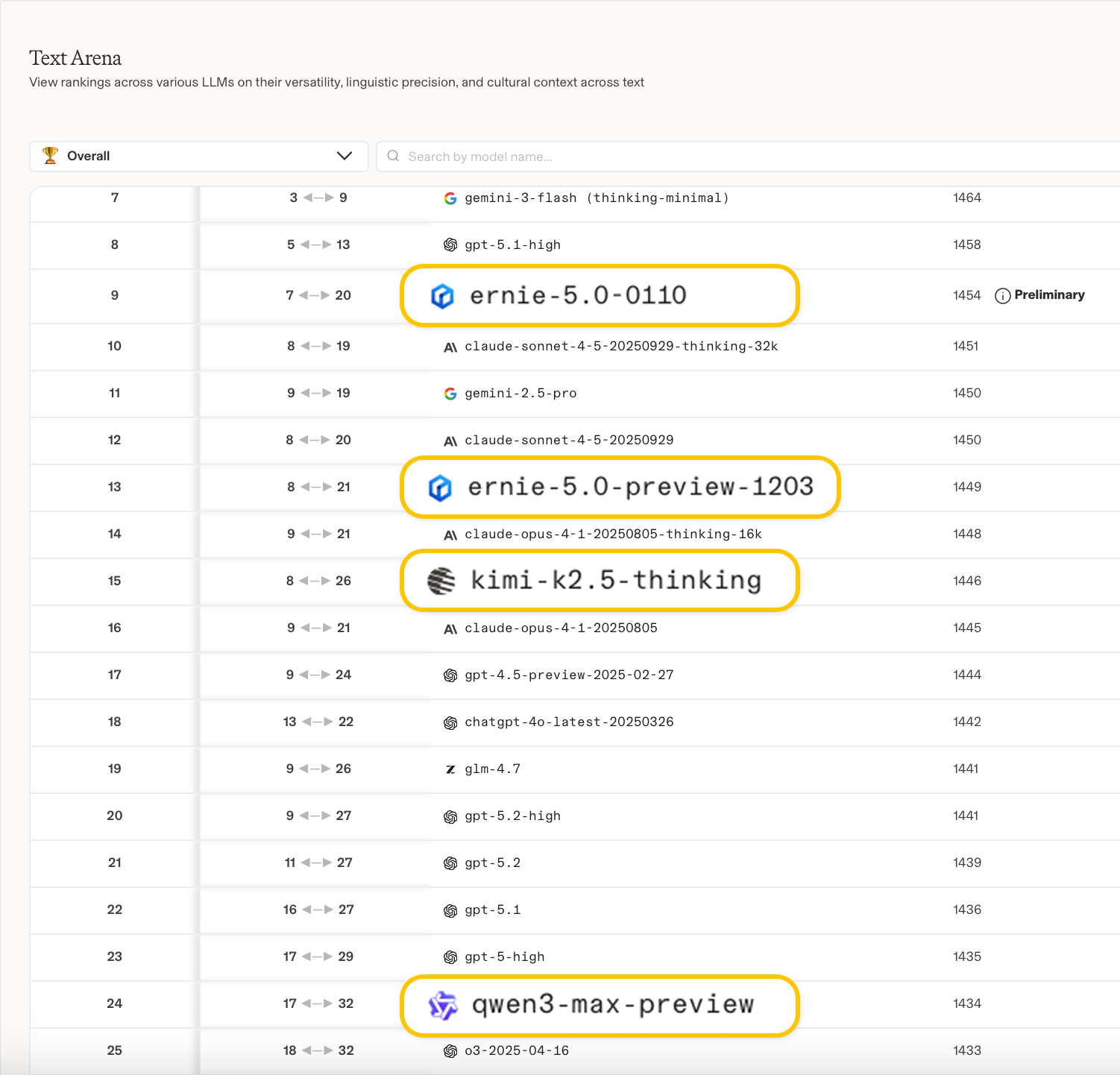Click the chatgpt-4o-latest-20250326 model name
1120x1075 pixels.
coord(569,722)
